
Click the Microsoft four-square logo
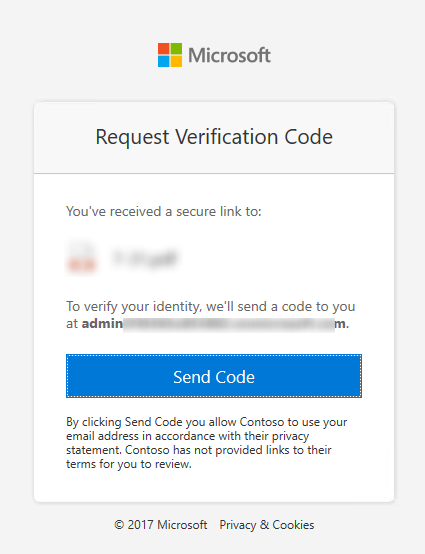170,55
